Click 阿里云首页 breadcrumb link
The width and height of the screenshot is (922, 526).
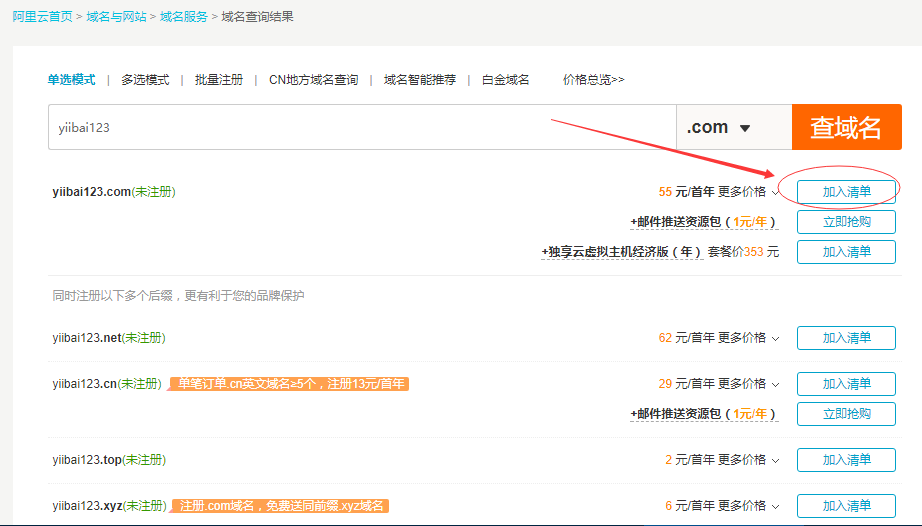click(42, 17)
